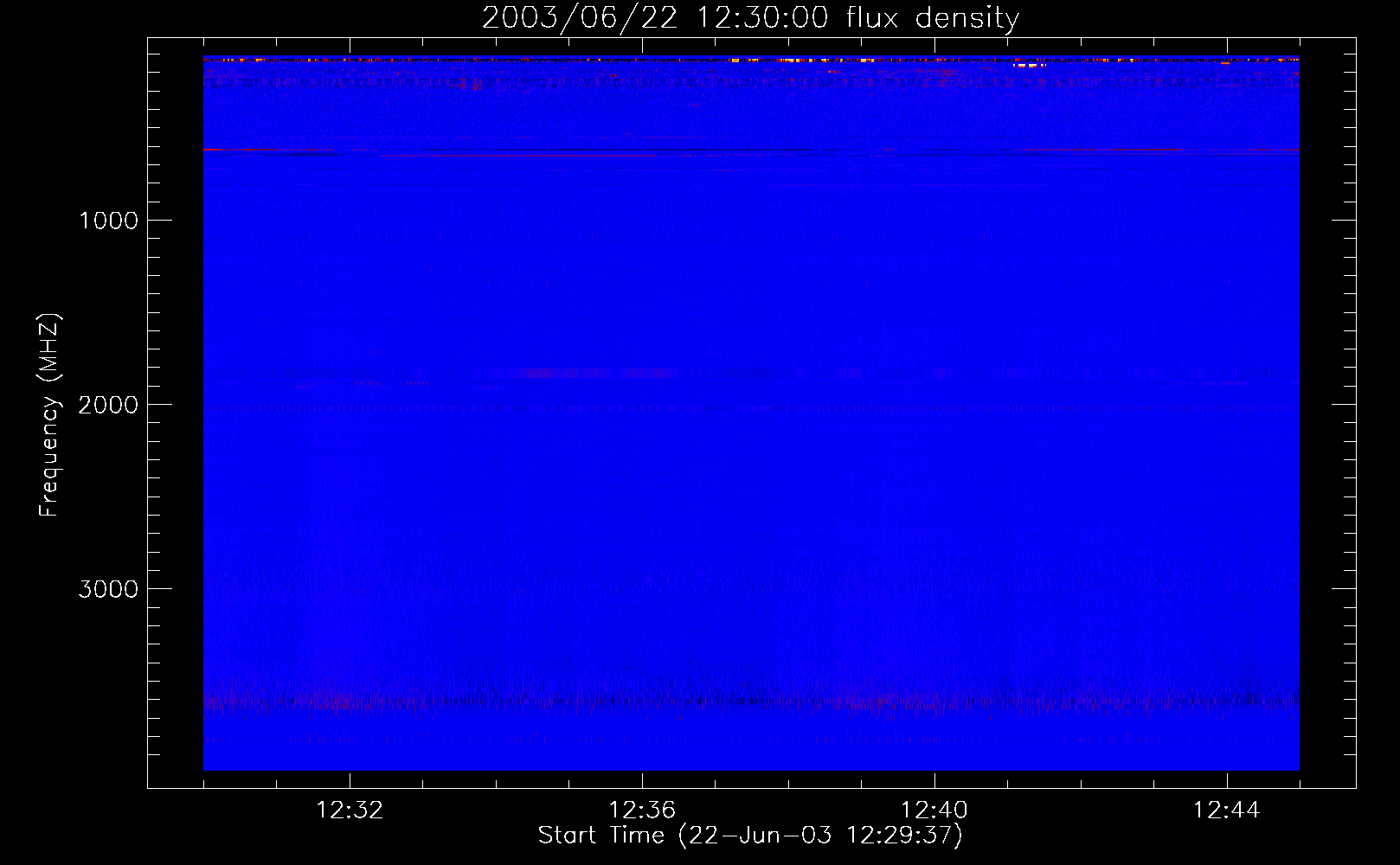Viewport: 1400px width, 865px height.
Task: Click the 12:44 time tick label
Action: tap(1227, 811)
